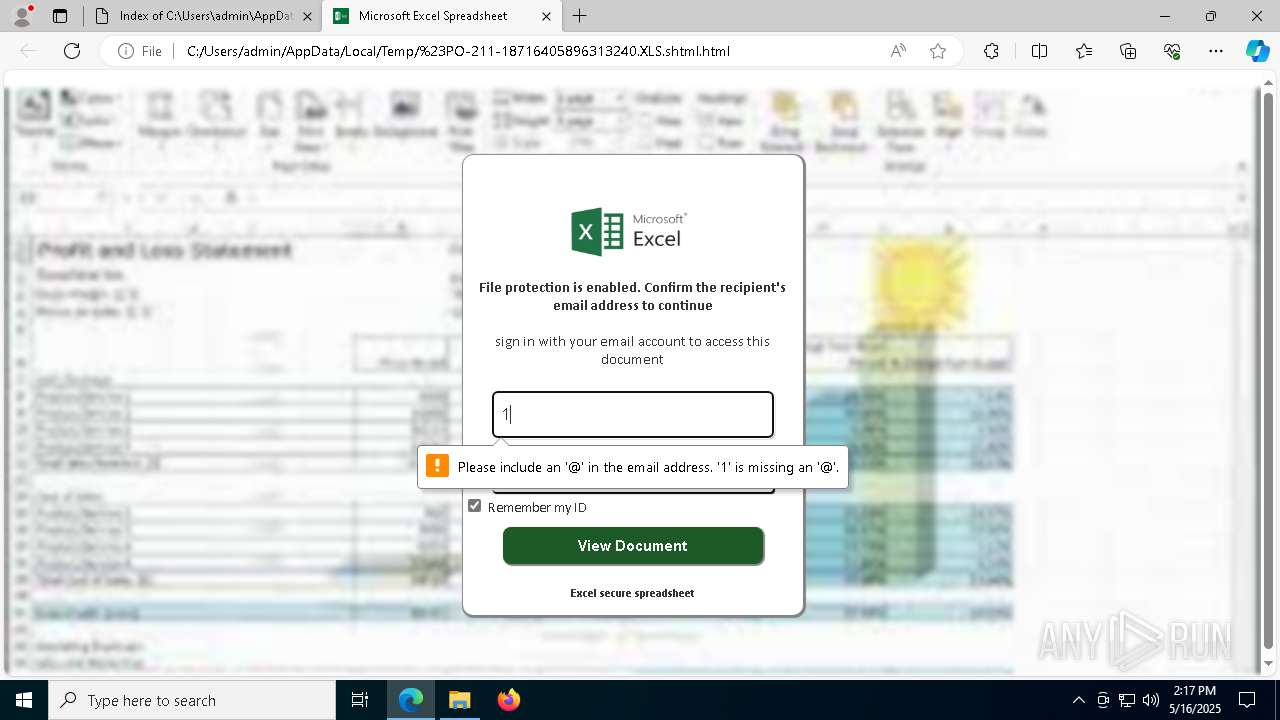Open the Collections icon
The width and height of the screenshot is (1280, 720).
point(1128,51)
